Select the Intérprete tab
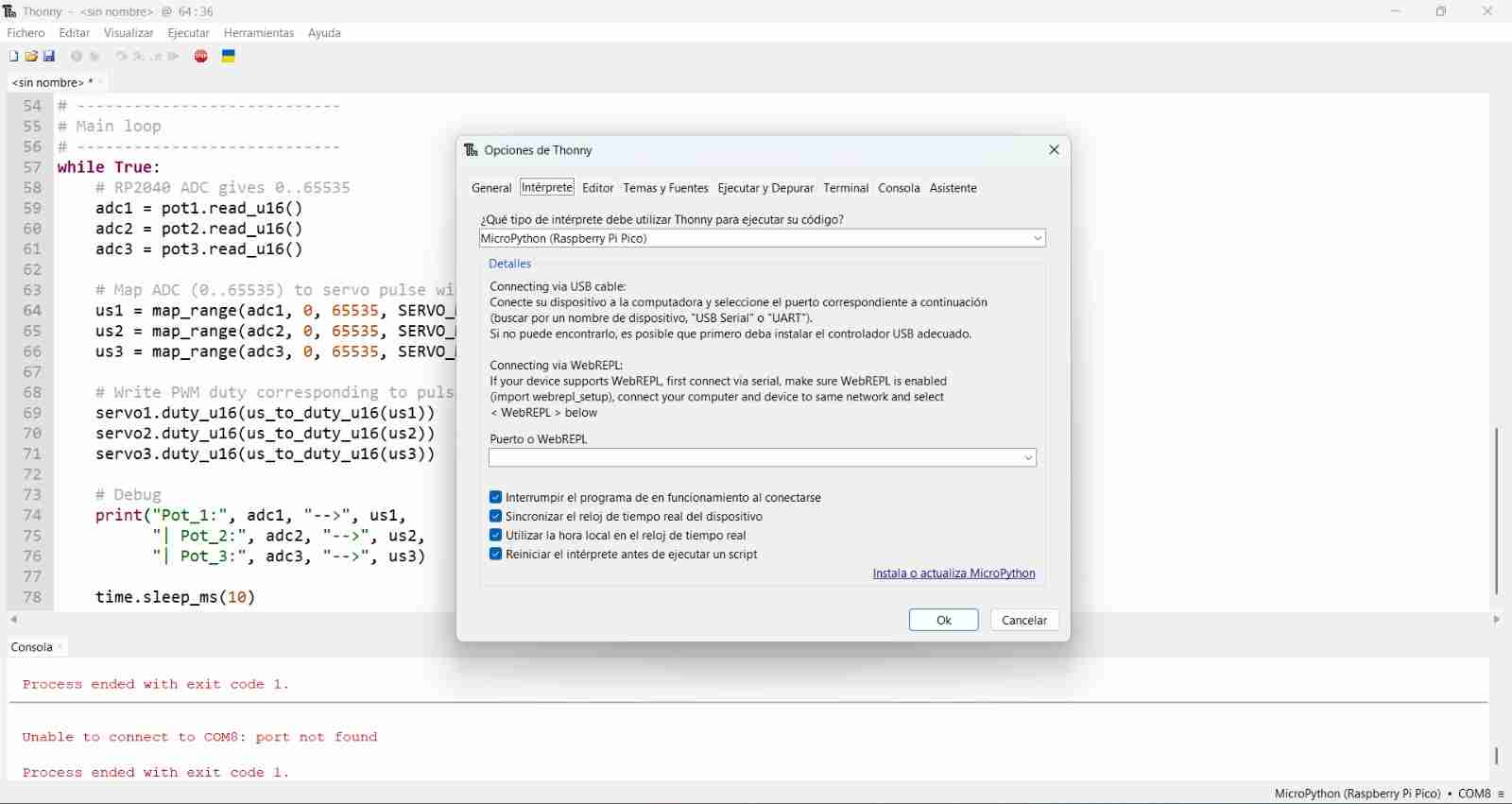 [547, 187]
